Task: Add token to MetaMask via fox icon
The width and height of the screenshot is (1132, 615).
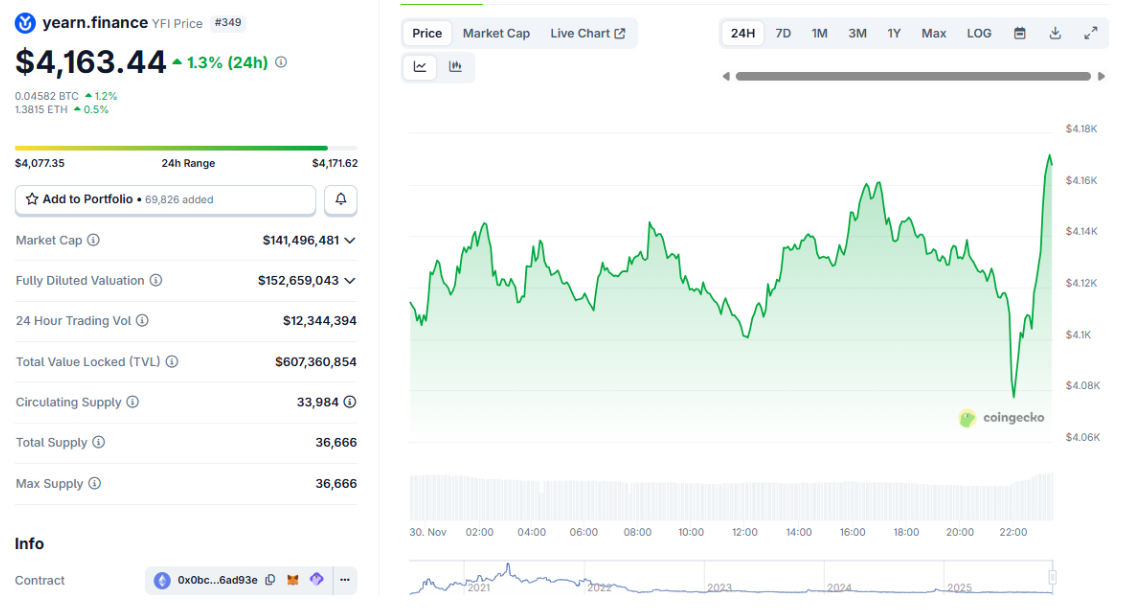Action: tap(293, 580)
